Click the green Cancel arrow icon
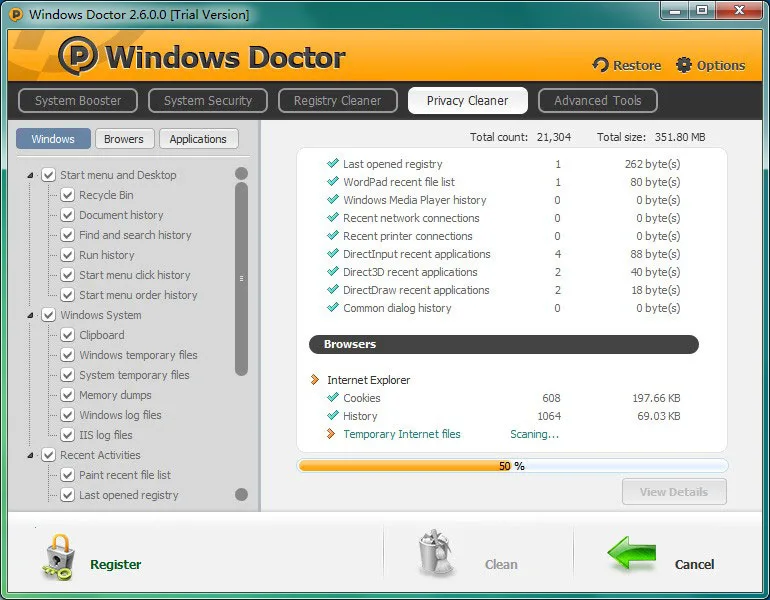The image size is (770, 600). [632, 553]
